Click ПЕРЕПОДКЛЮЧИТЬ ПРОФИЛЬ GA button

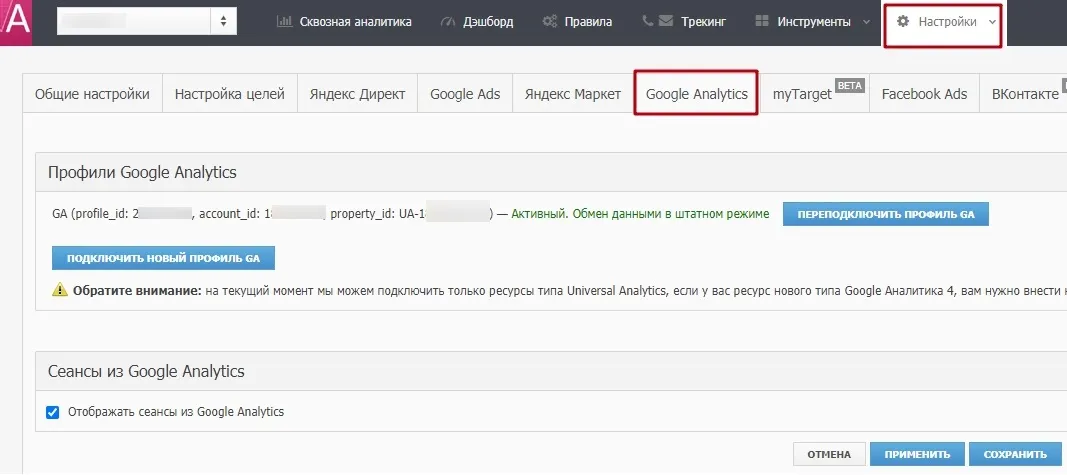(885, 214)
